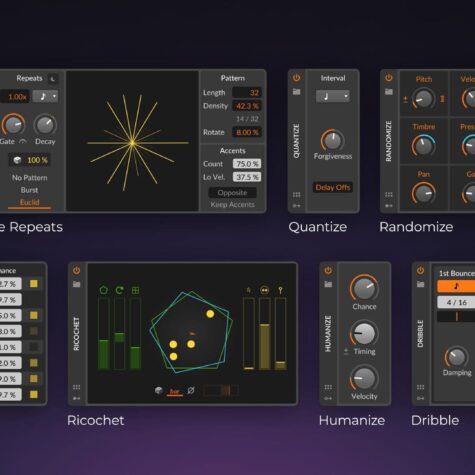The height and width of the screenshot is (475, 475).
Task: Click the yellow double-dot circle icon in Ricochet
Action: 264,290
